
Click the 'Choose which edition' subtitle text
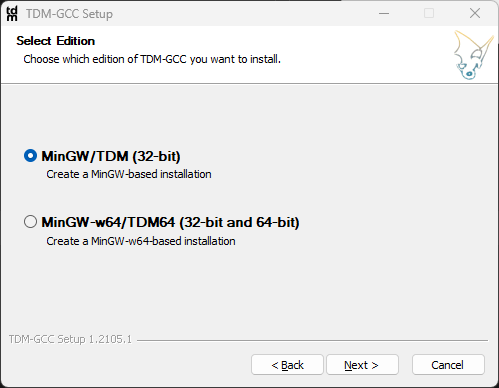[x=152, y=59]
